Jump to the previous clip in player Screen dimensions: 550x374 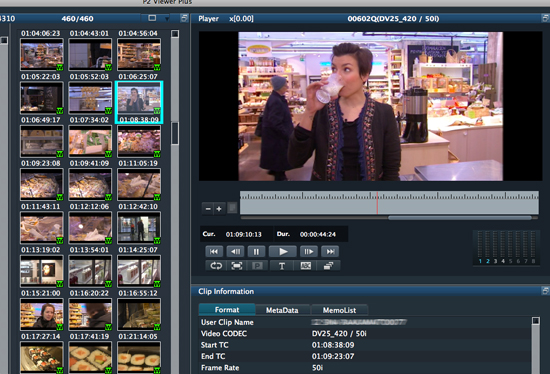point(214,252)
